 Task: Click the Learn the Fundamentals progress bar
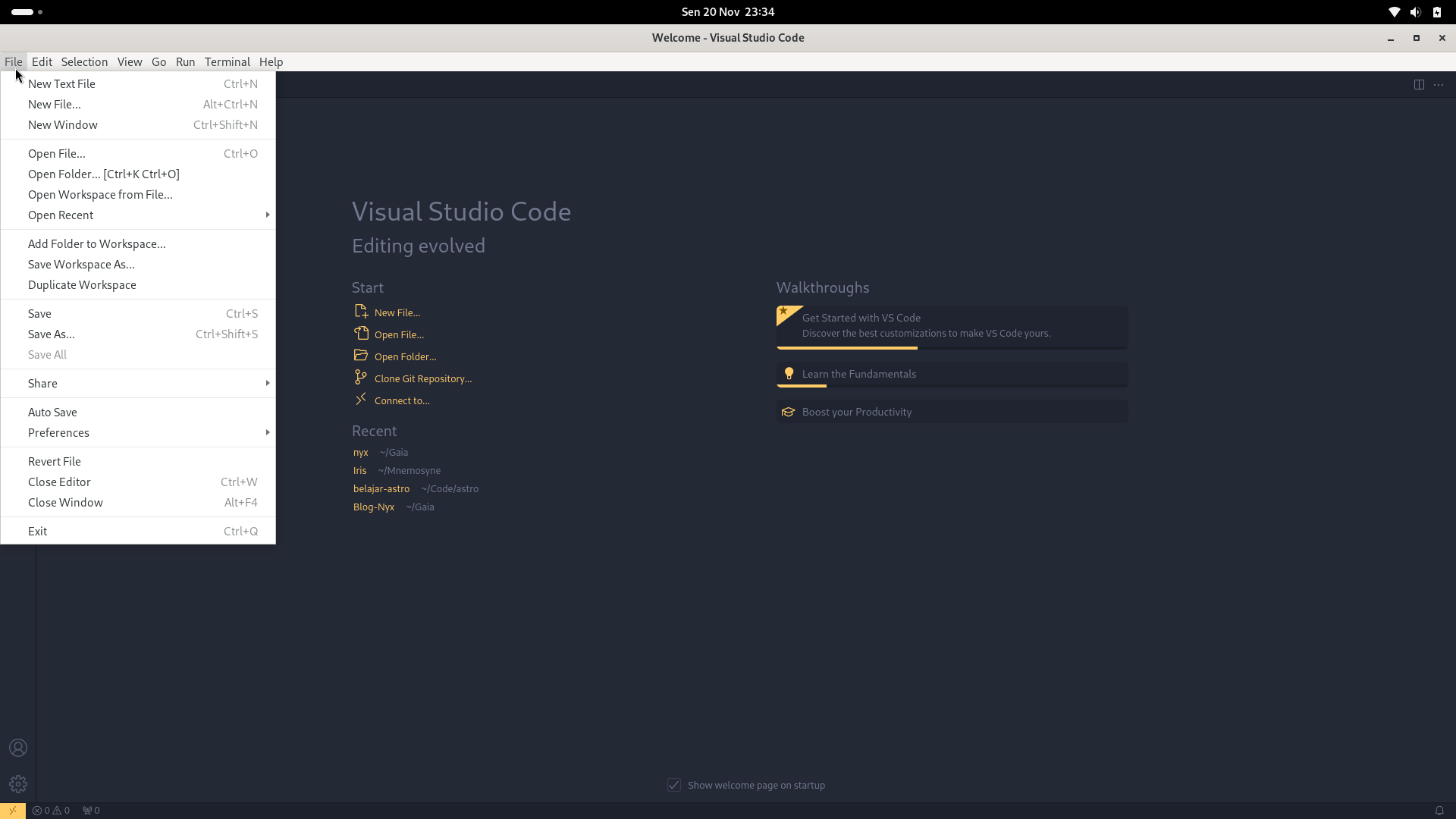(952, 386)
